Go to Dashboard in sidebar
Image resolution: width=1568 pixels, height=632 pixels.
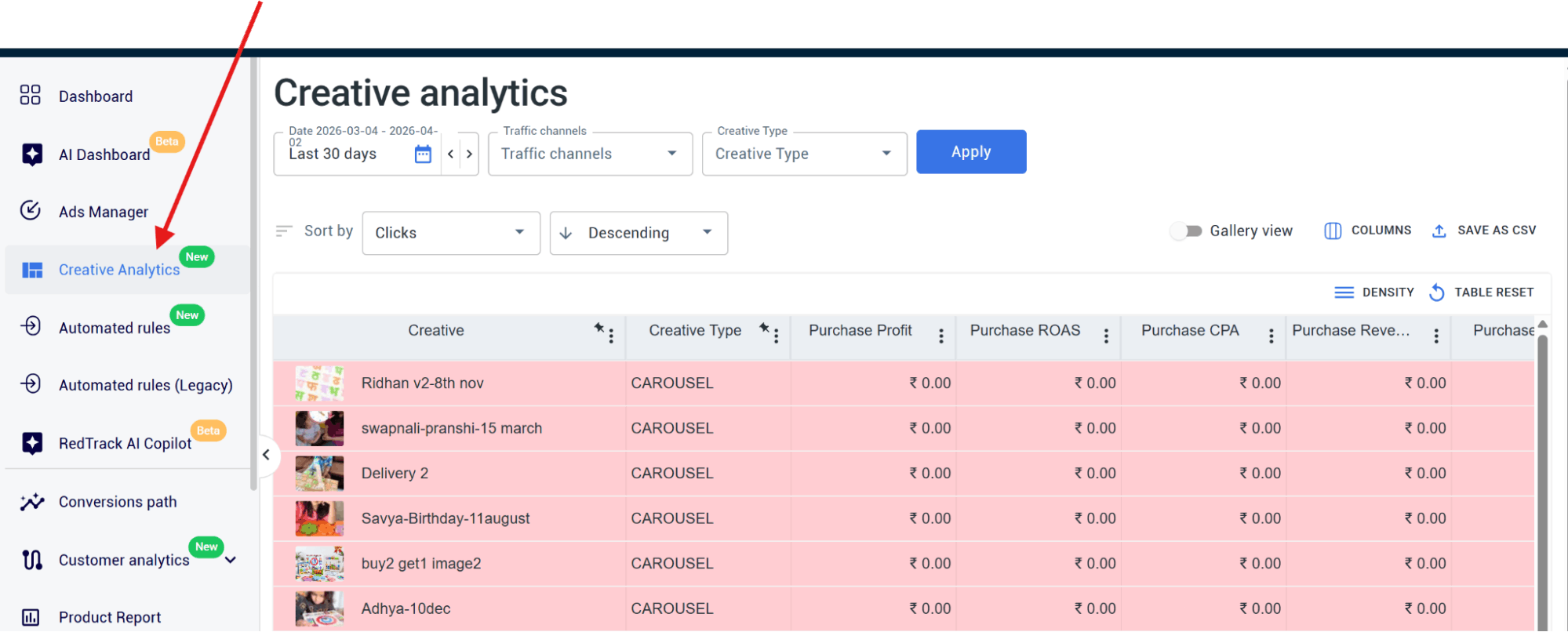click(96, 96)
